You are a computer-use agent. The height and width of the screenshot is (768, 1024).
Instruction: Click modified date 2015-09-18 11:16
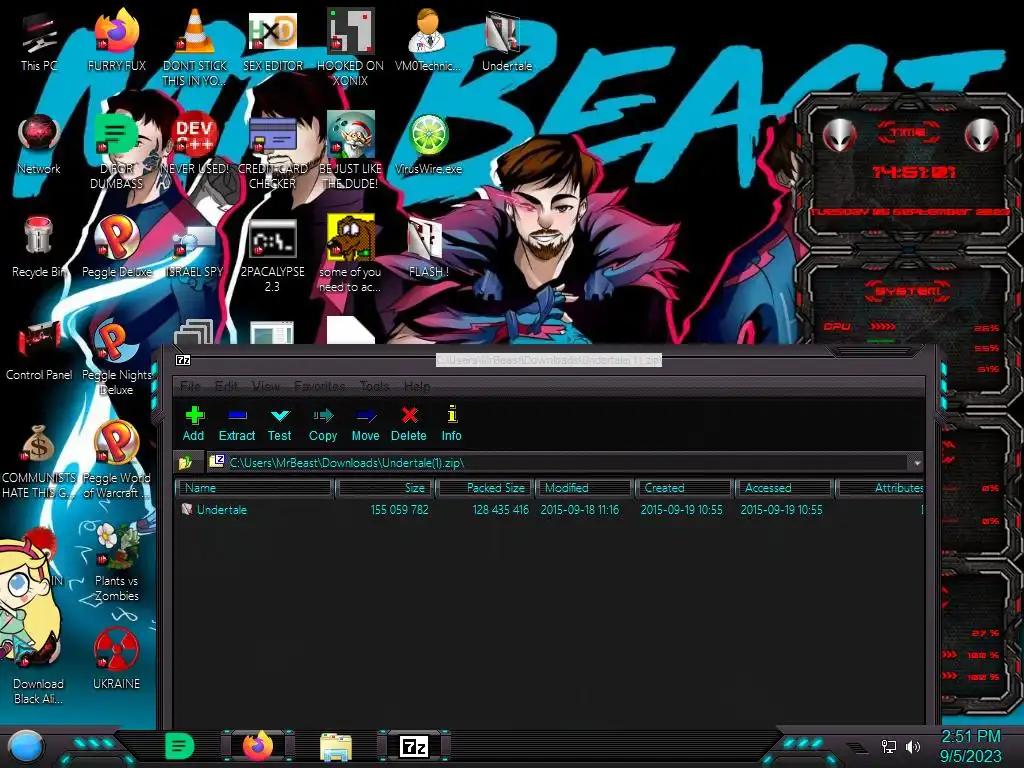tap(579, 509)
